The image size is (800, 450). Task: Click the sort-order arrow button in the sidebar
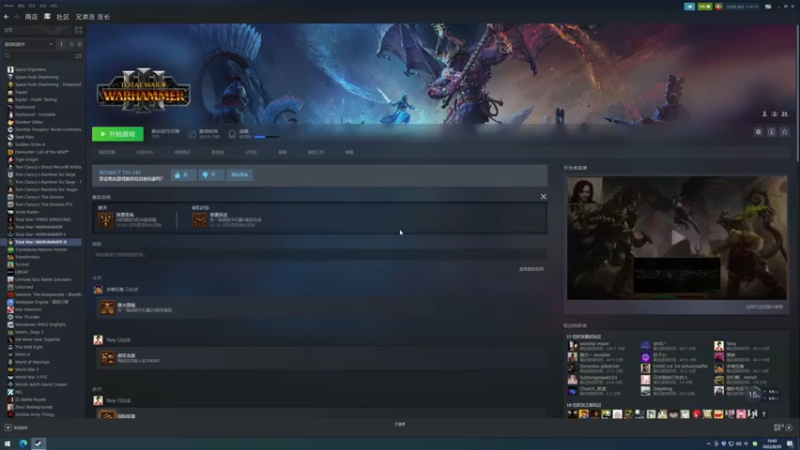[61, 44]
